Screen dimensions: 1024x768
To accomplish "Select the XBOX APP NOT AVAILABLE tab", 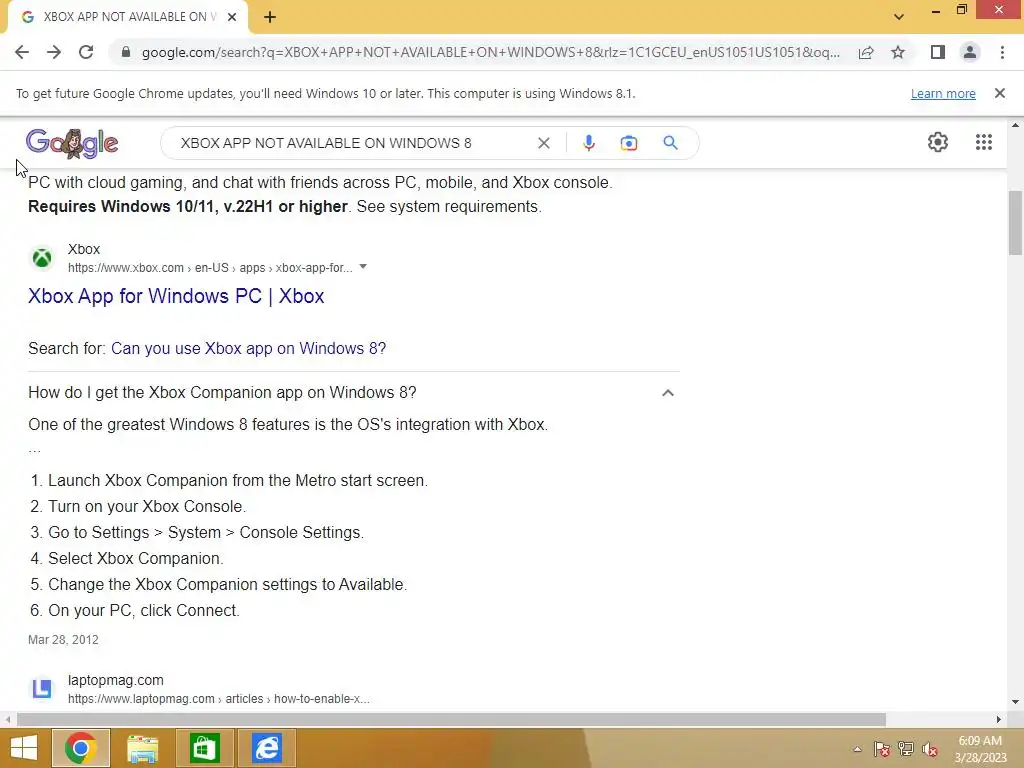I will [x=128, y=17].
